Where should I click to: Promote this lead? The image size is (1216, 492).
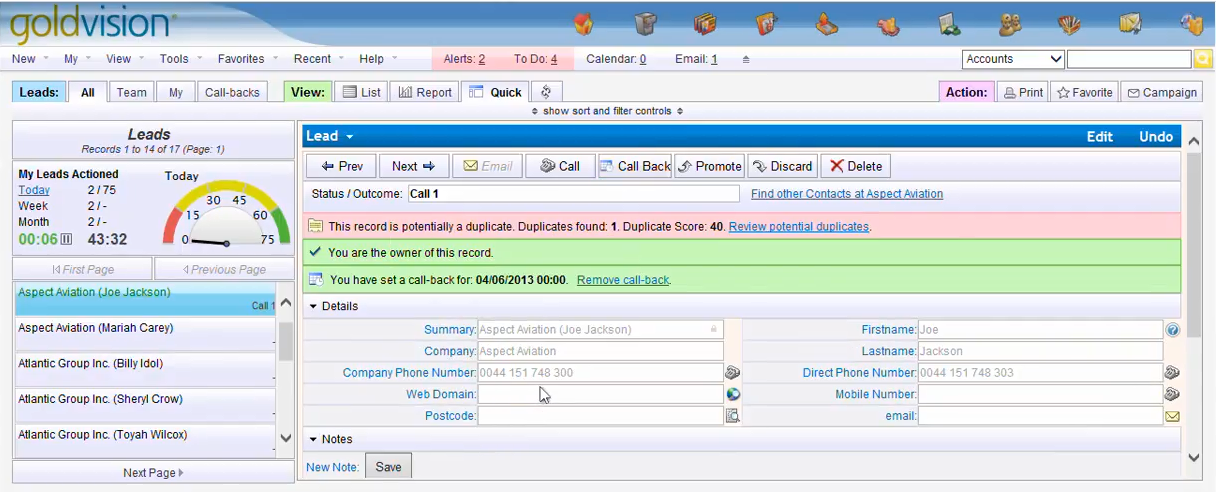709,166
